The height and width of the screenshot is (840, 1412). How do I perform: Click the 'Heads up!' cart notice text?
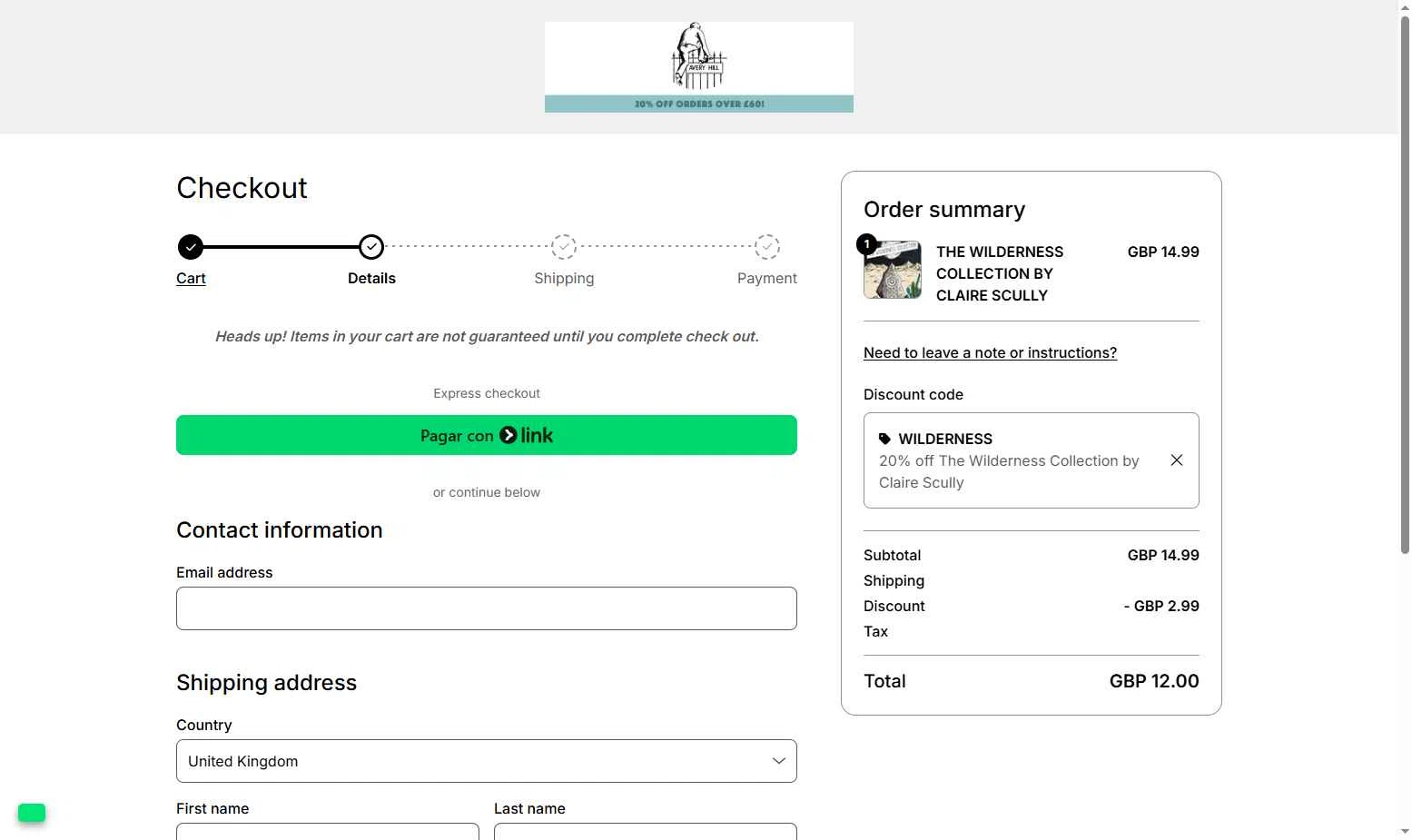pos(487,336)
